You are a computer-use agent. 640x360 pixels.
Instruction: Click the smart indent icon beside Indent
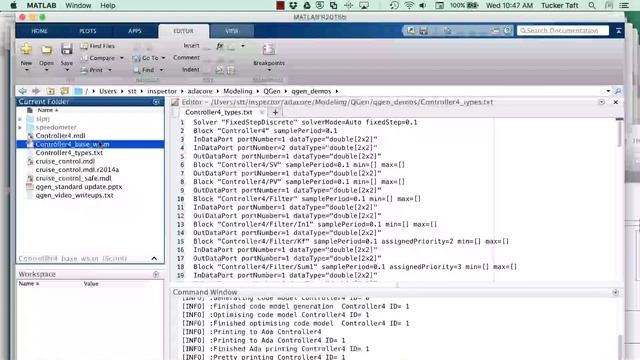[220, 70]
